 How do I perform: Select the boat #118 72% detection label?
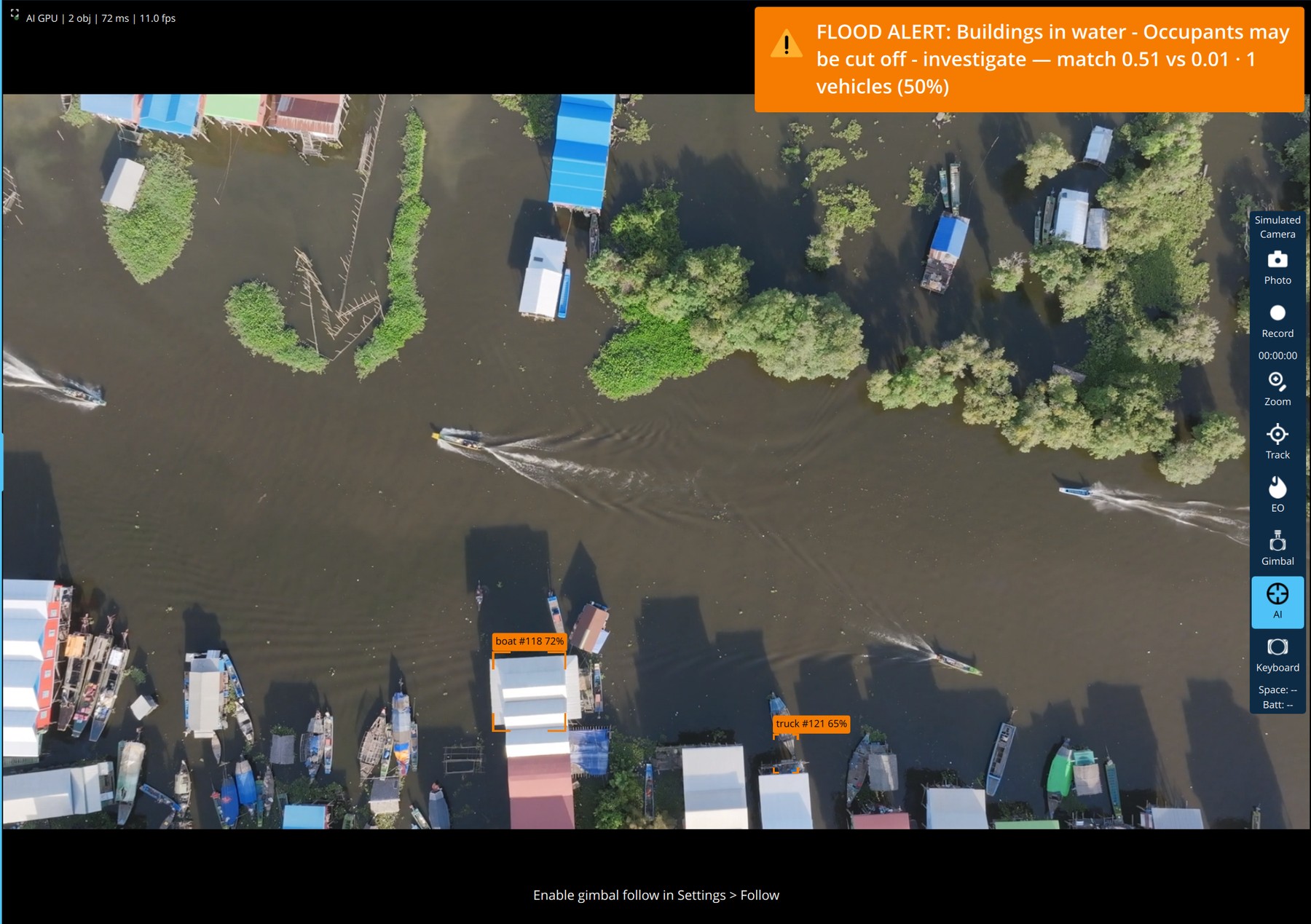click(x=529, y=641)
